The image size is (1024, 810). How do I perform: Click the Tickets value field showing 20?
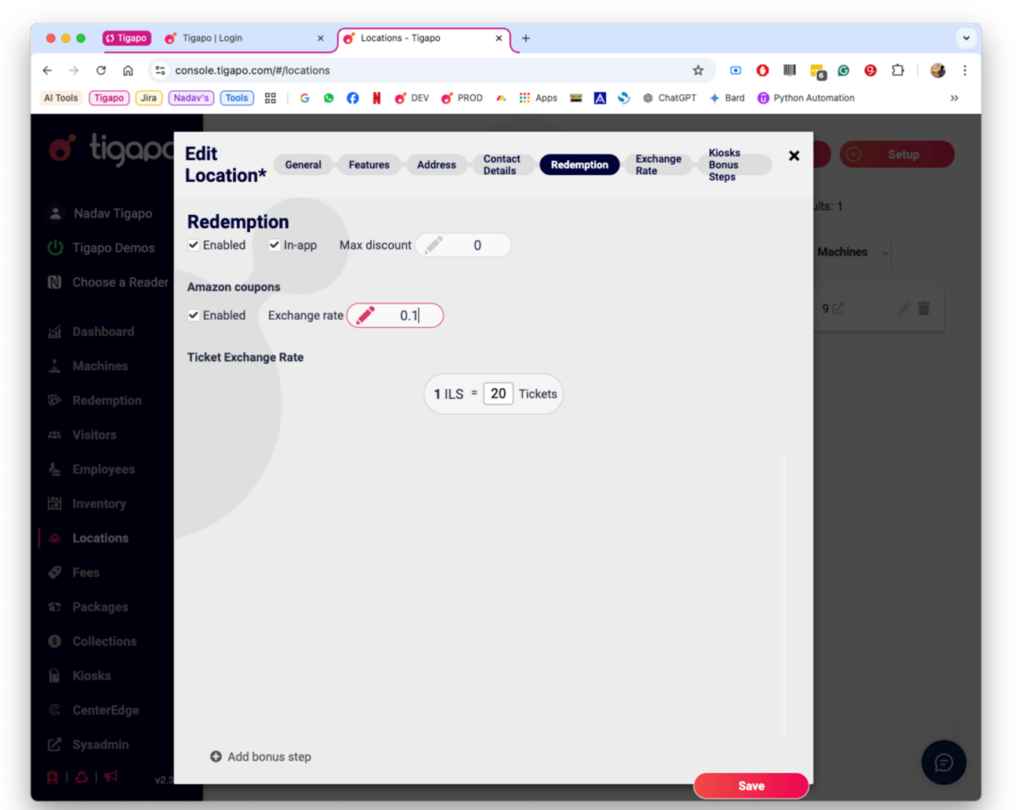[498, 393]
